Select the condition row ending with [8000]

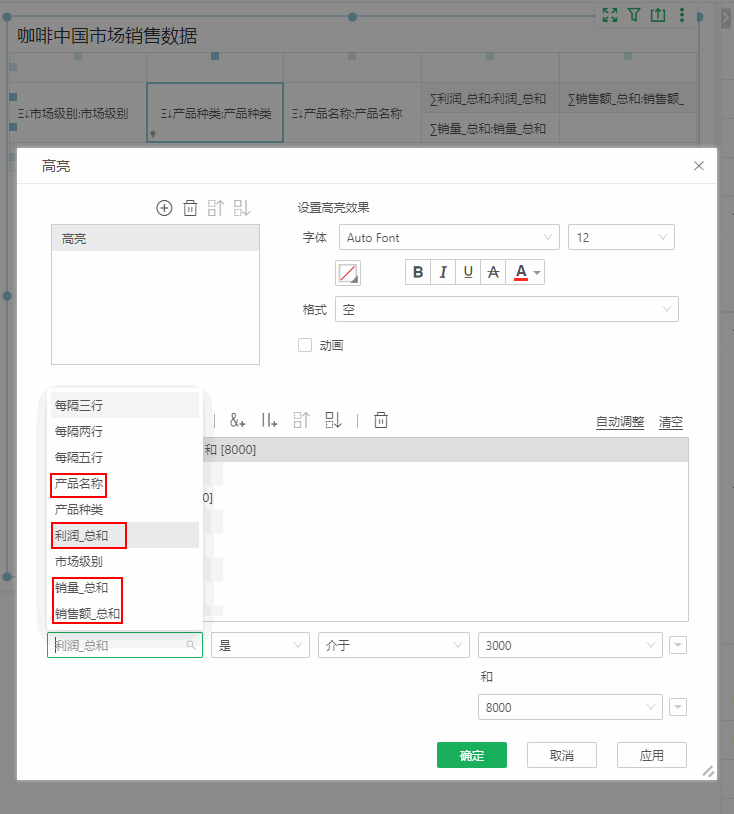point(445,450)
